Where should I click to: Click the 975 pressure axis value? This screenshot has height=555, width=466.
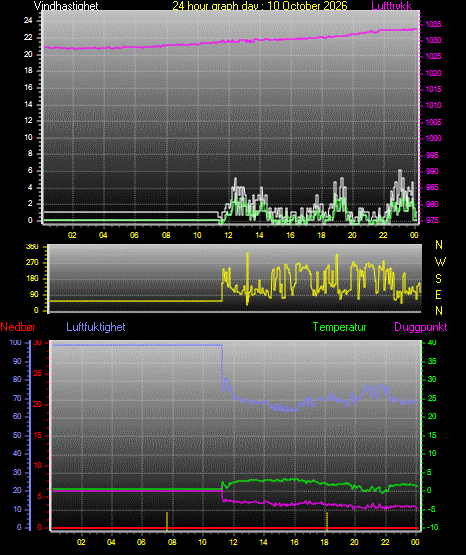coord(432,220)
